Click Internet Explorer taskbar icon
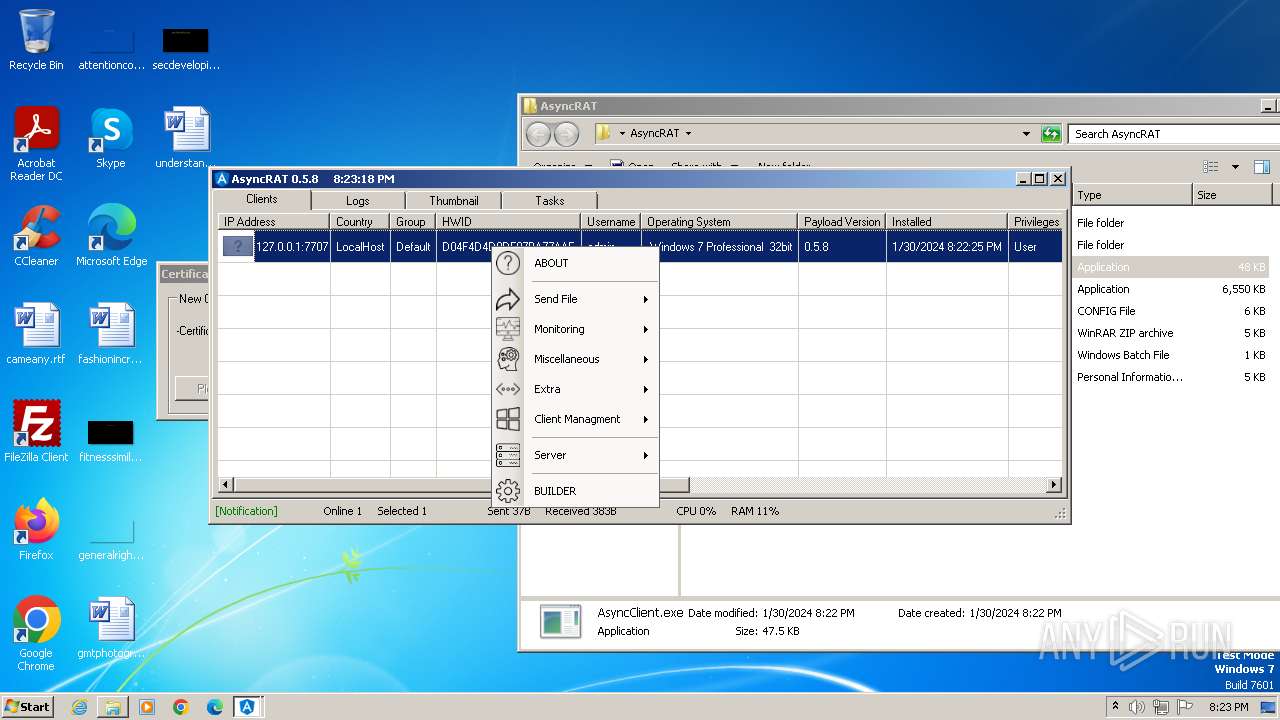 [79, 707]
